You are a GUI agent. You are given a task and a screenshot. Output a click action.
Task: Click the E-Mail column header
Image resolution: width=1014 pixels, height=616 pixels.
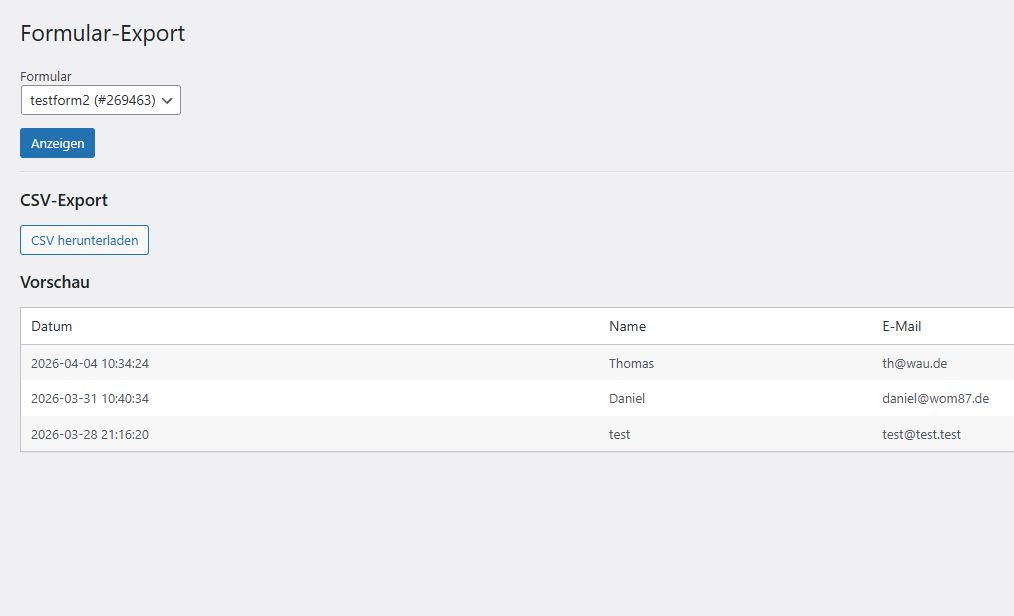(901, 326)
